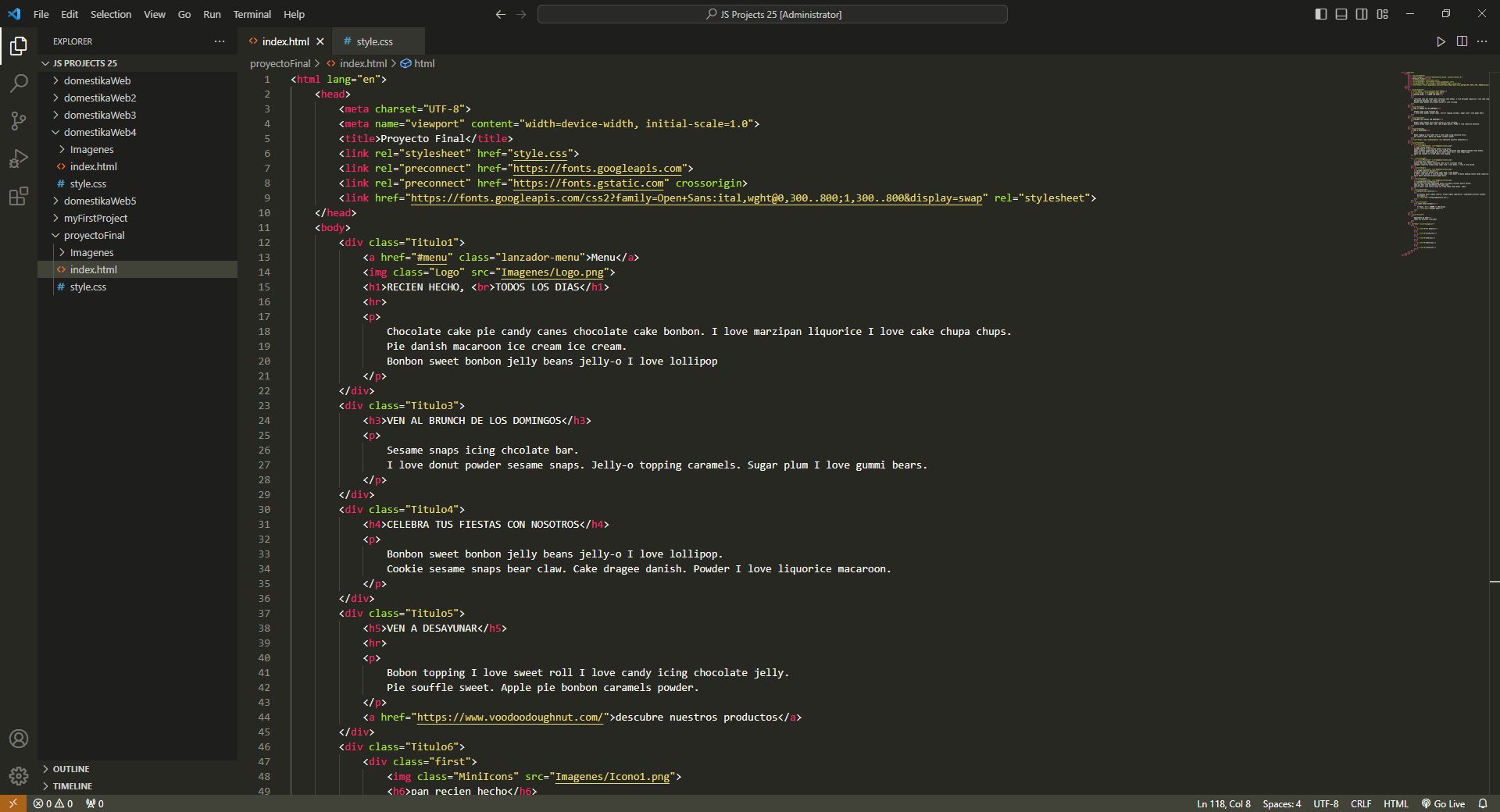The height and width of the screenshot is (812, 1500).
Task: Click the proyectoFinal breadcrumb
Action: (280, 64)
